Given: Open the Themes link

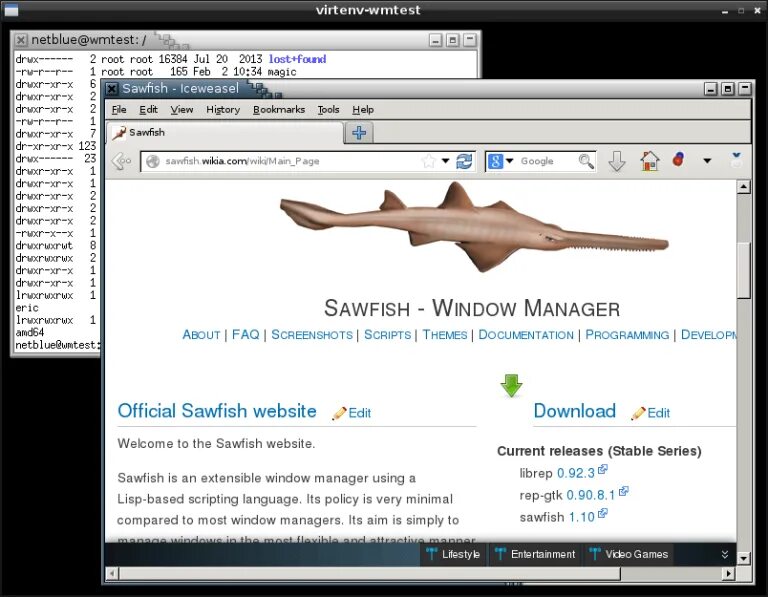Looking at the screenshot, I should click(445, 335).
